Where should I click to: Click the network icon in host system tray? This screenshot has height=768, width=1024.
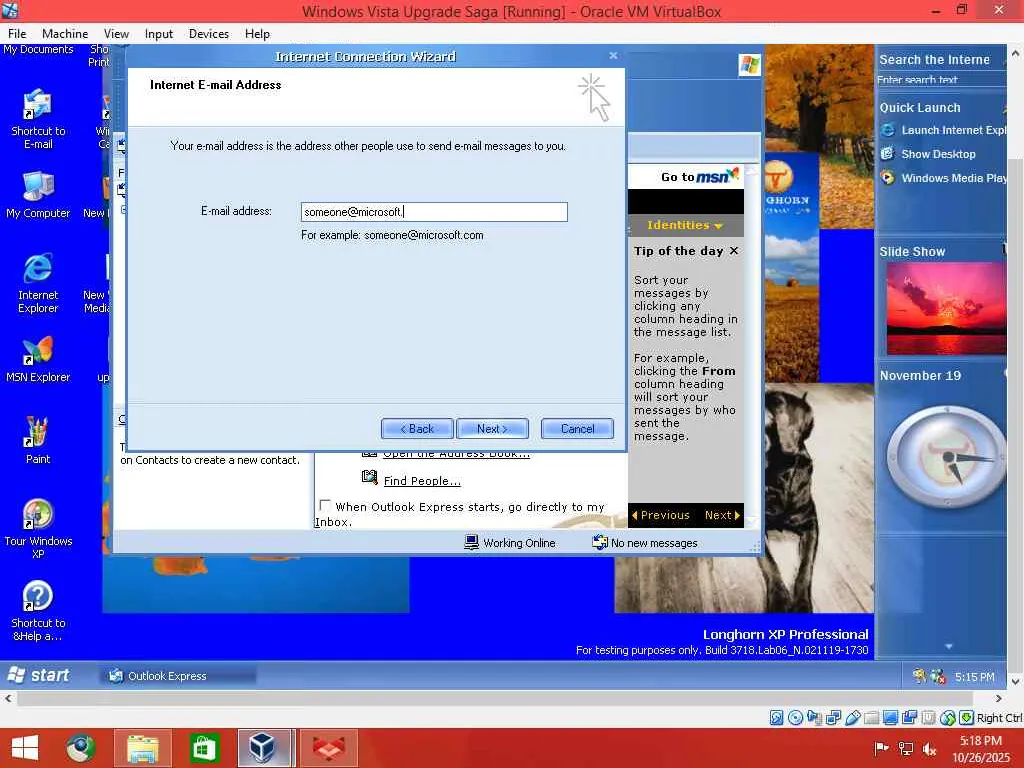click(x=906, y=749)
